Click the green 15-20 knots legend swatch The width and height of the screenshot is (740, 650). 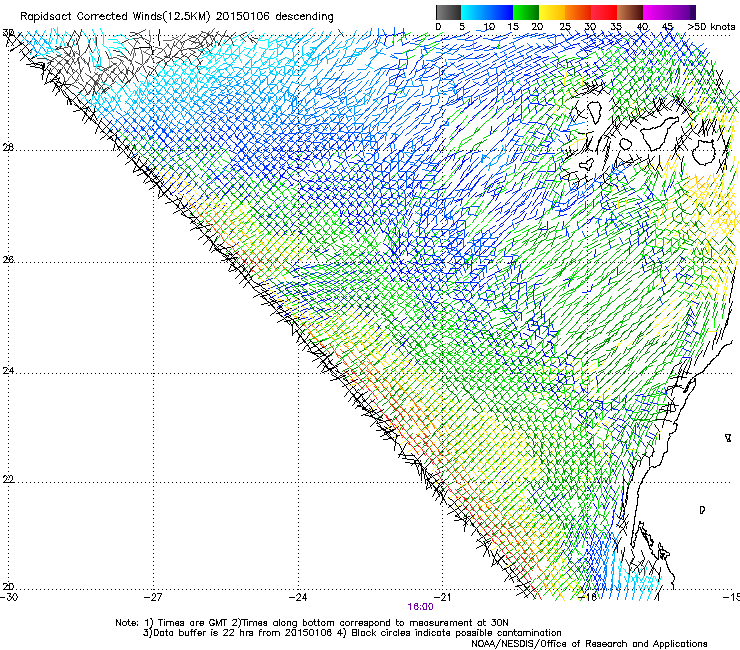point(526,12)
